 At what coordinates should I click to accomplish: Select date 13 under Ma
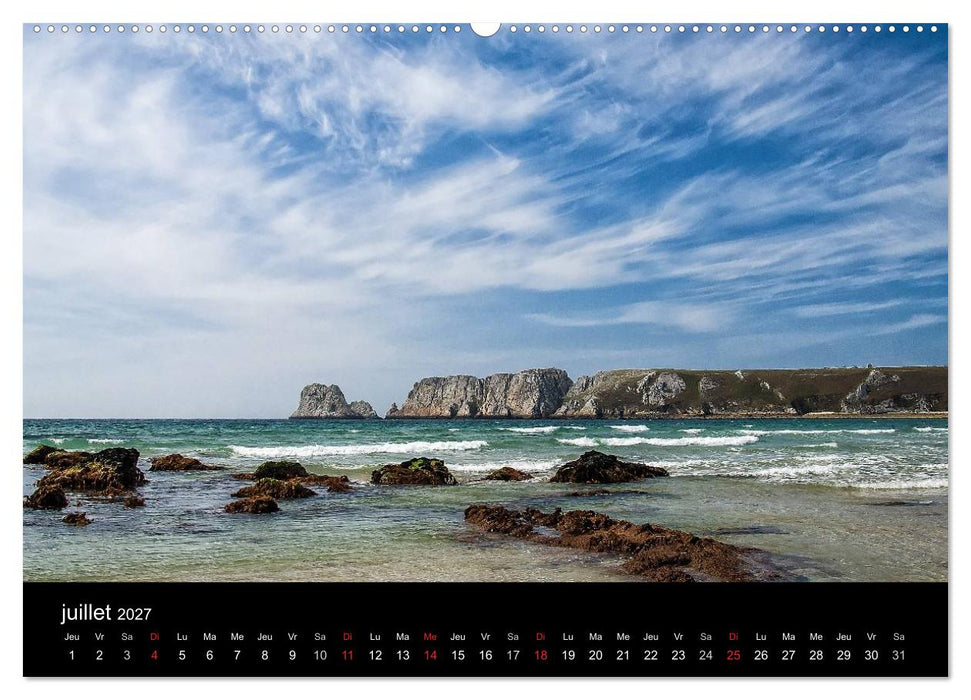tap(403, 655)
